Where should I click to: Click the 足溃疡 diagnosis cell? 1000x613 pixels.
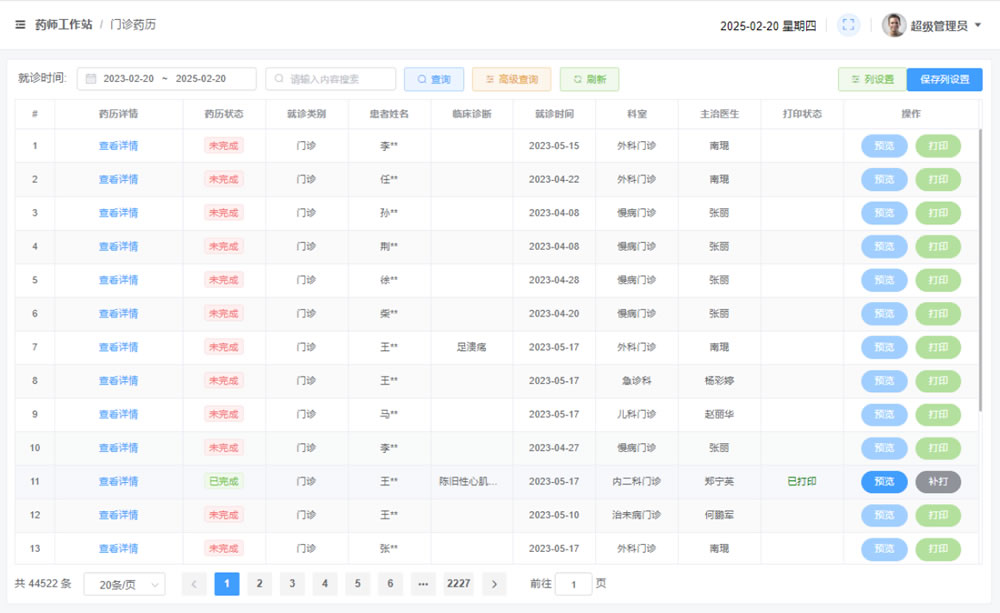pos(472,348)
